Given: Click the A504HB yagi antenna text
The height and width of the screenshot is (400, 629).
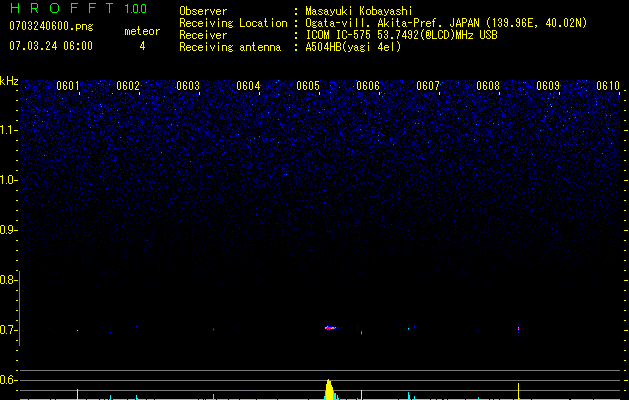Looking at the screenshot, I should [x=353, y=47].
